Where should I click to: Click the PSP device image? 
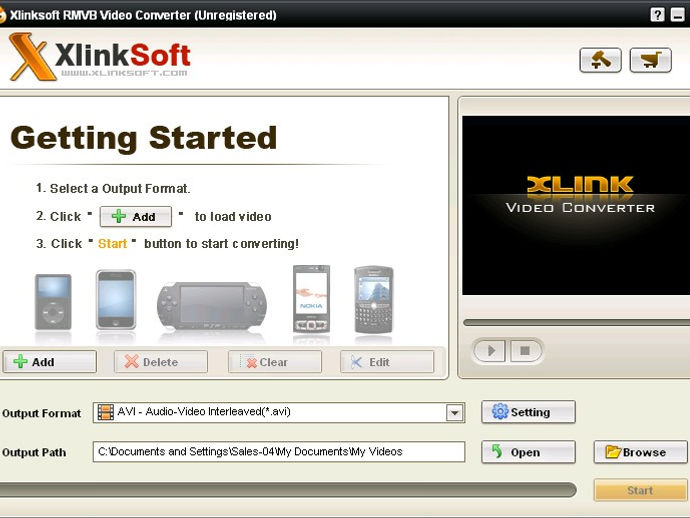click(x=212, y=306)
